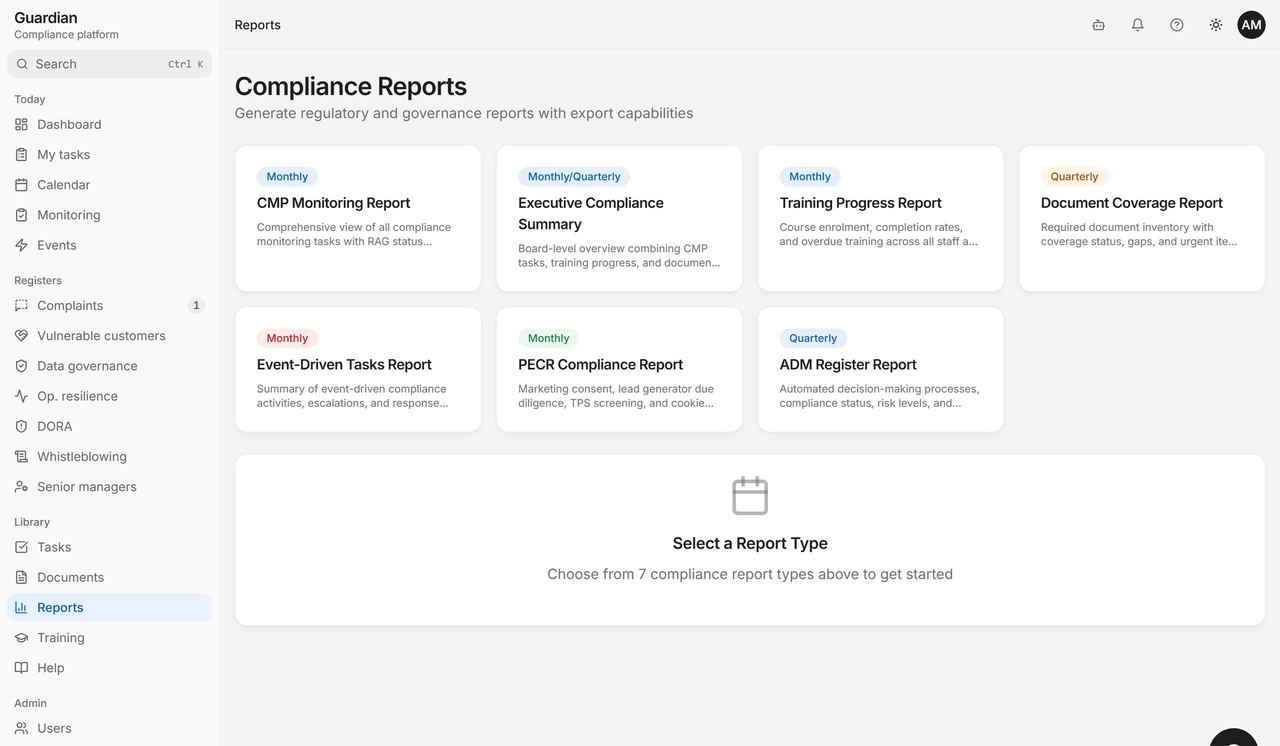1280x746 pixels.
Task: Select the ADM Register Report card
Action: (881, 369)
